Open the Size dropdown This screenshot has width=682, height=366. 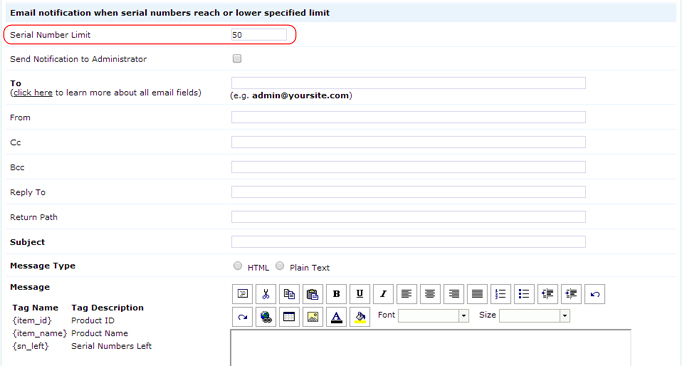534,316
